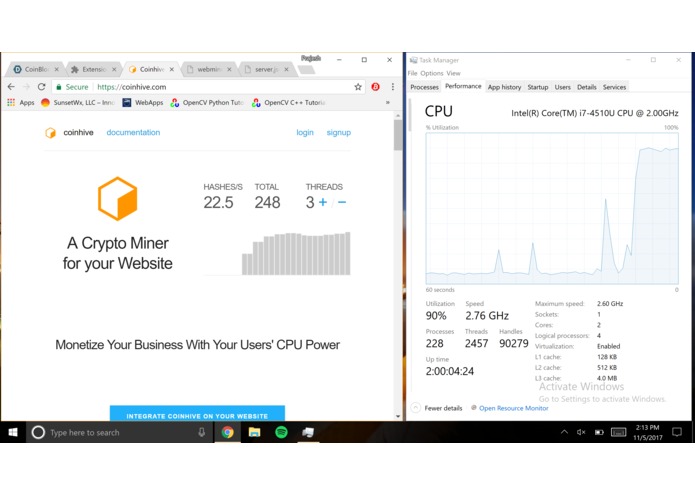695x494 pixels.
Task: Click browser page vertical scrollbar thumb
Action: (x=398, y=135)
